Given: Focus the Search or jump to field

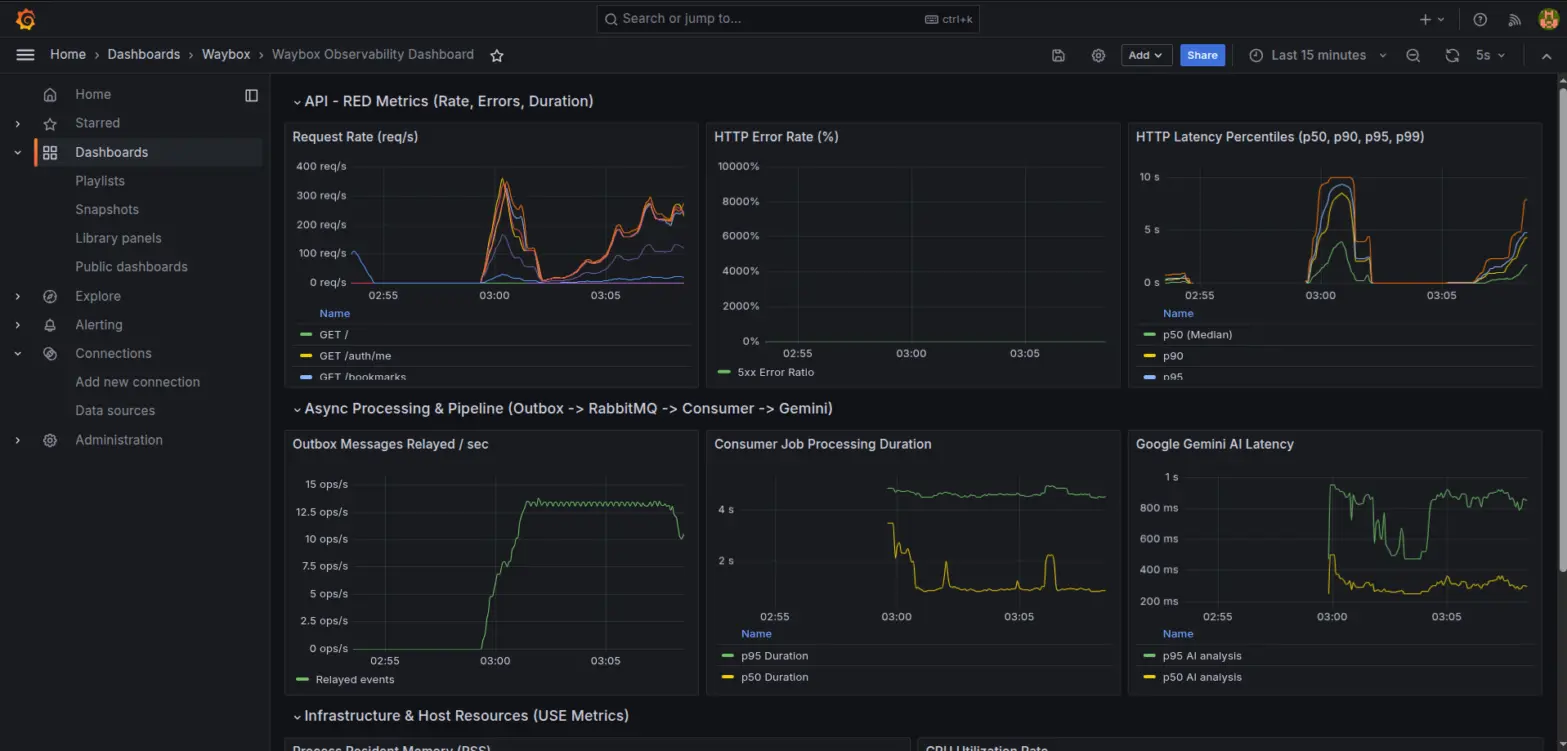Looking at the screenshot, I should point(789,19).
